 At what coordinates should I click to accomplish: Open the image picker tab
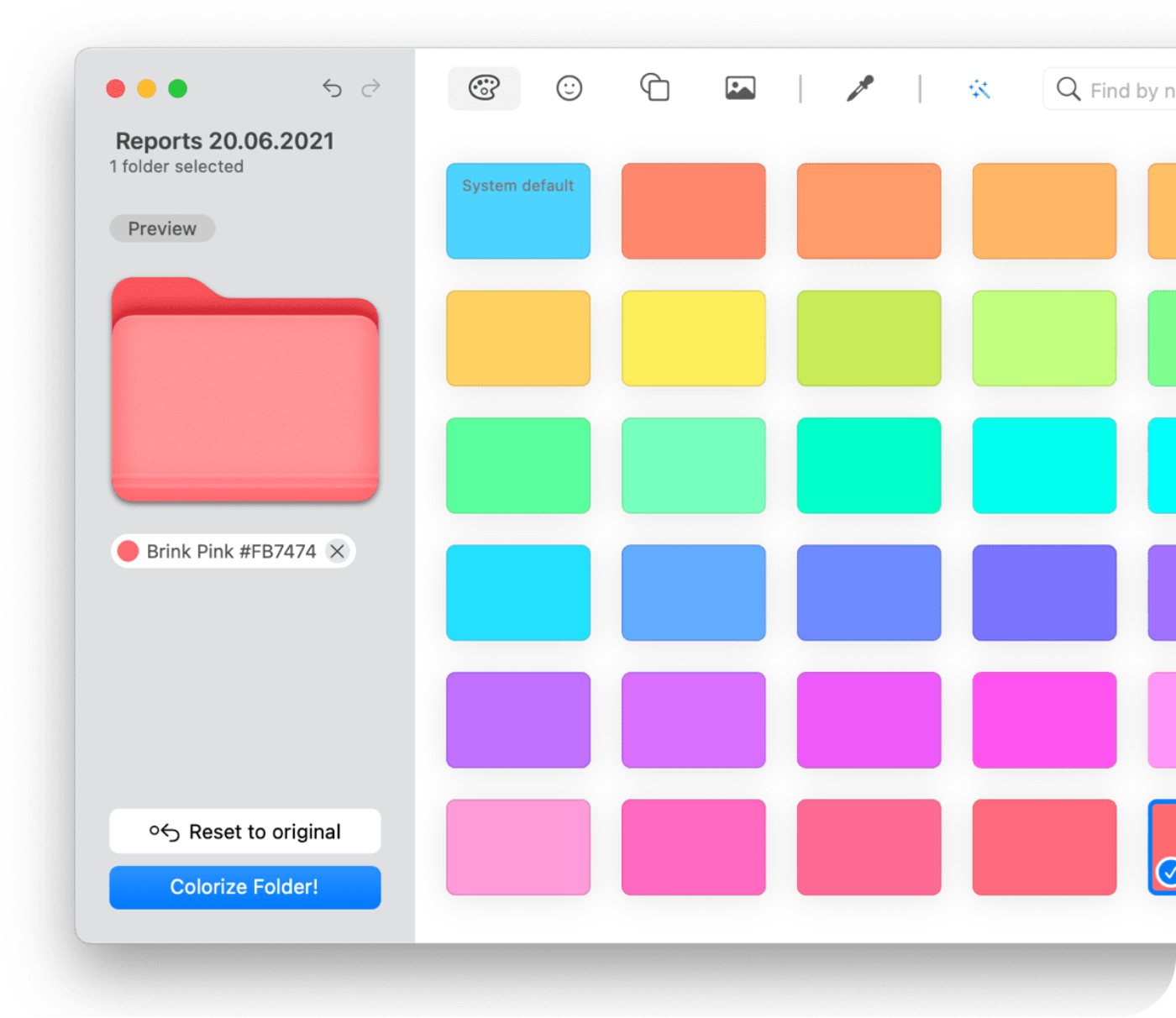tap(739, 87)
